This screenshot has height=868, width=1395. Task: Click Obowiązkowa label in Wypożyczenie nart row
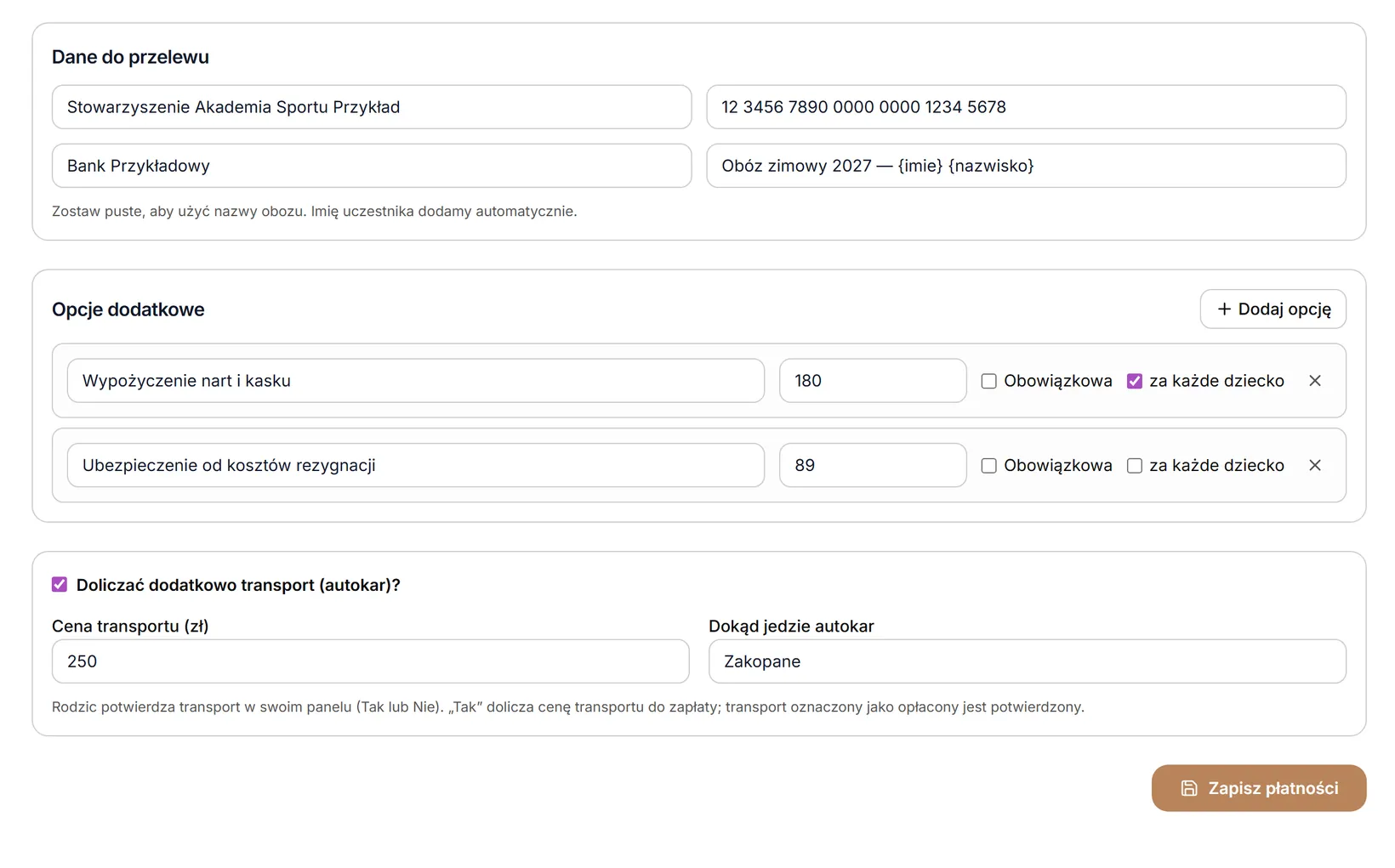1058,381
